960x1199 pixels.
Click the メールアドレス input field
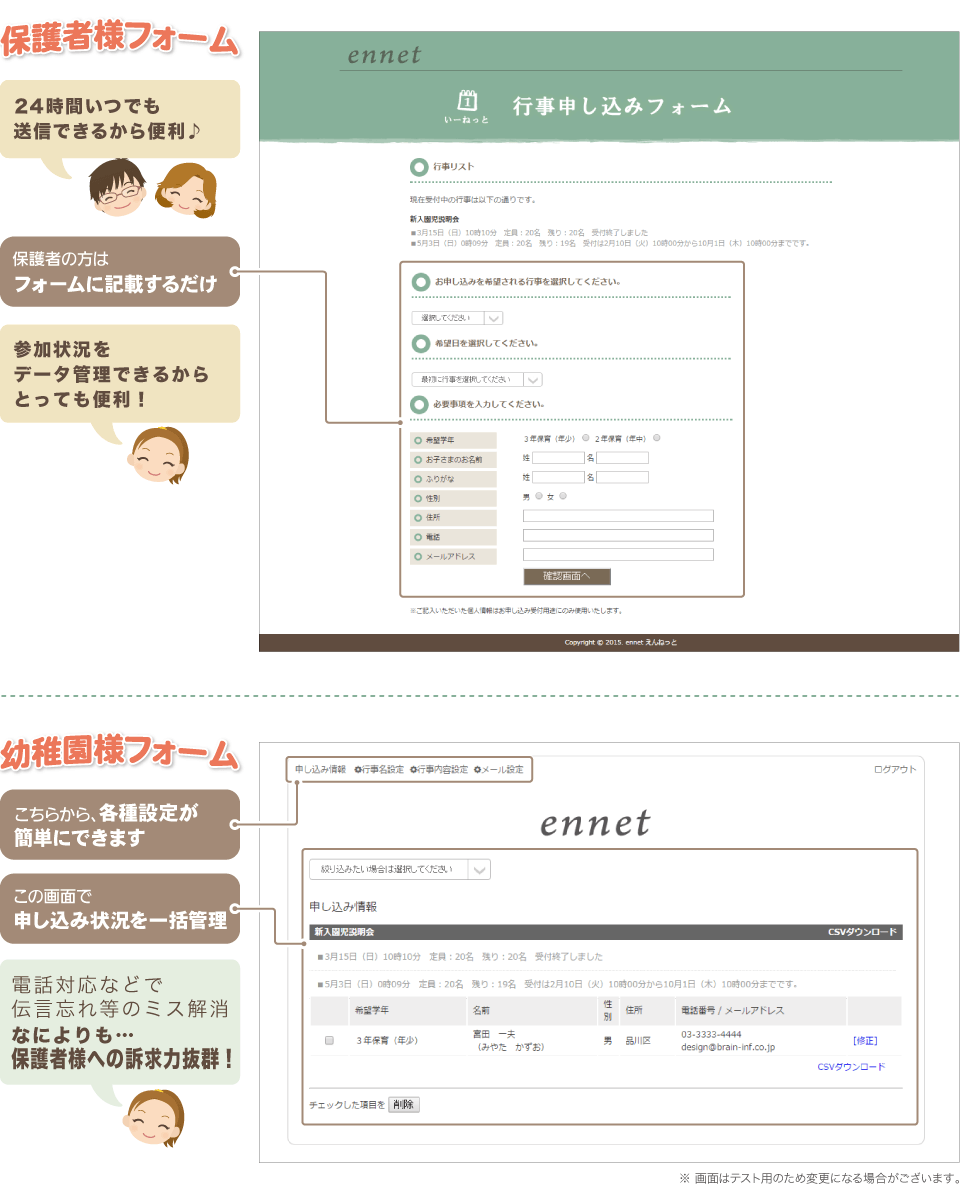[x=618, y=554]
